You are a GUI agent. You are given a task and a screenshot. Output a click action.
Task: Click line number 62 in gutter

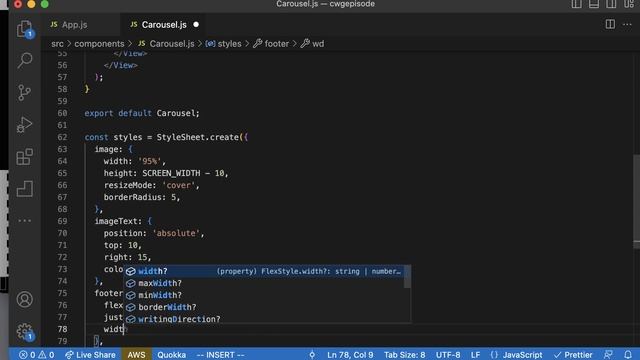click(x=62, y=137)
